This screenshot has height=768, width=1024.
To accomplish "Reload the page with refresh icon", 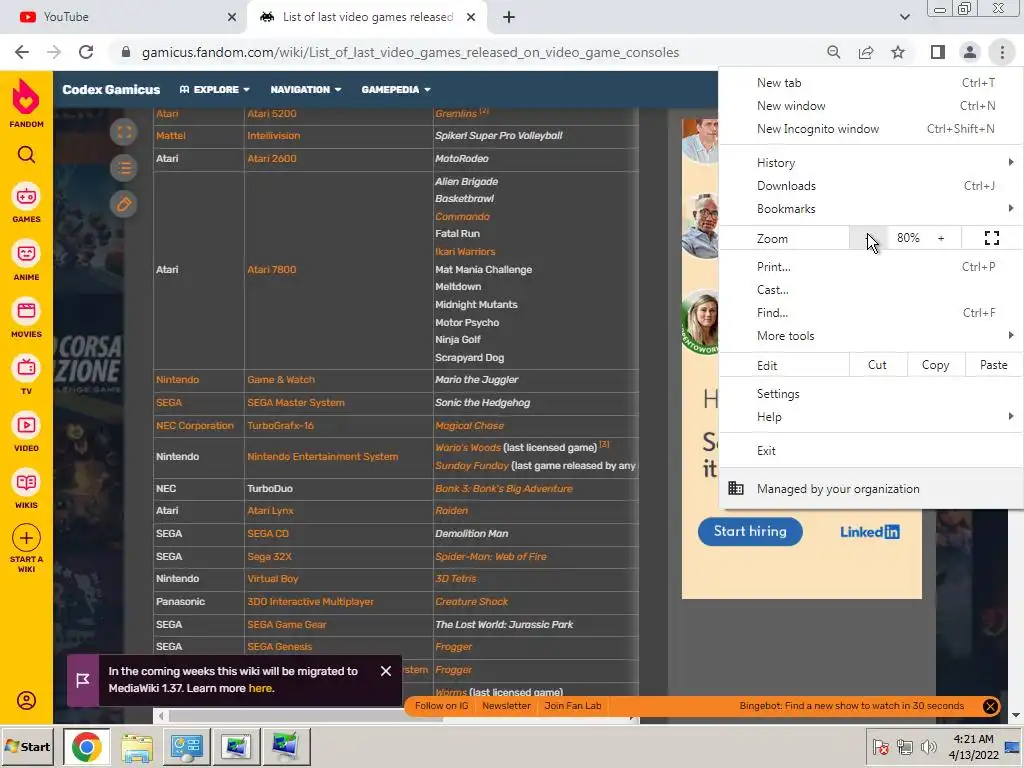I will (x=86, y=52).
